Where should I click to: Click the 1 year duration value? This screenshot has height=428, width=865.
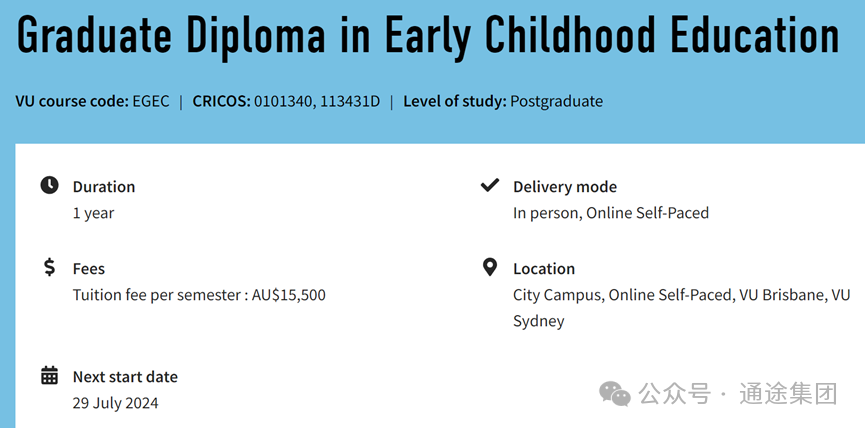pos(93,213)
